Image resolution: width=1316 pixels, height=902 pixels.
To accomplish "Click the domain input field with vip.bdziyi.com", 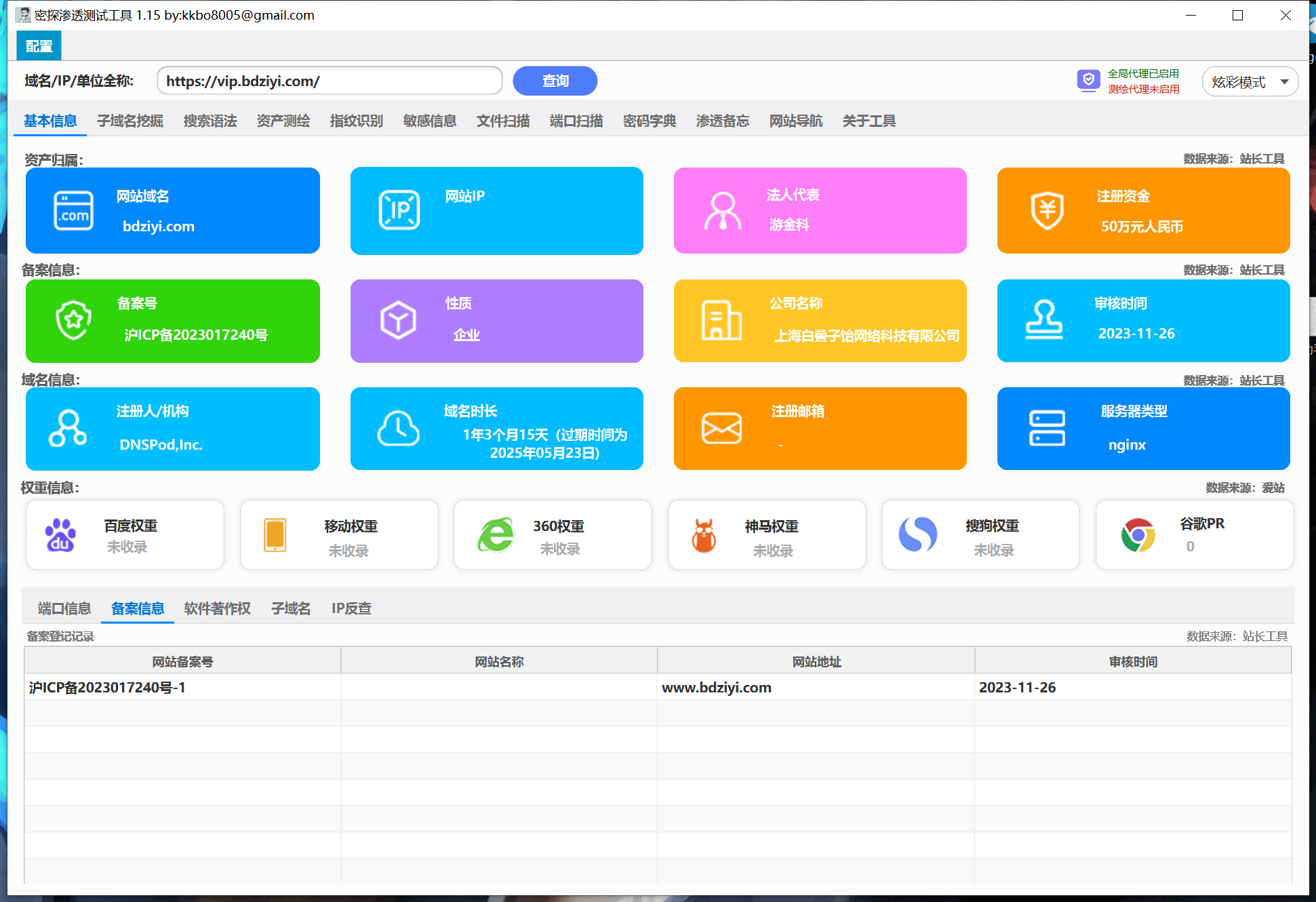I will pos(330,81).
